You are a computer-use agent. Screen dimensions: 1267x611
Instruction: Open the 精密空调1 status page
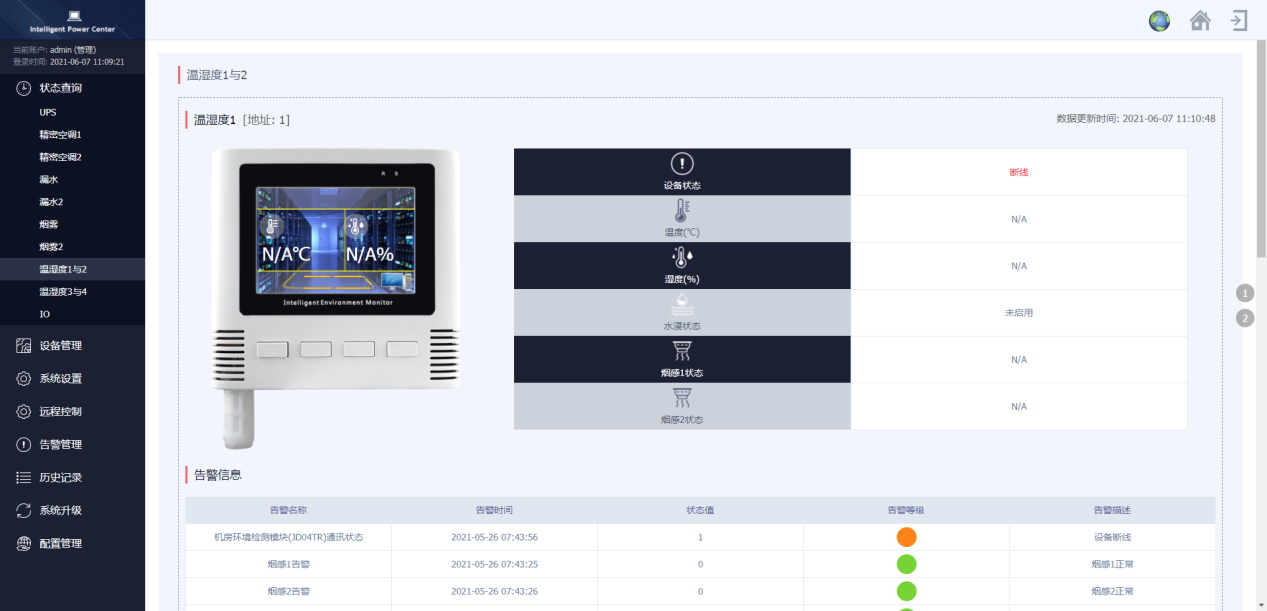[60, 135]
